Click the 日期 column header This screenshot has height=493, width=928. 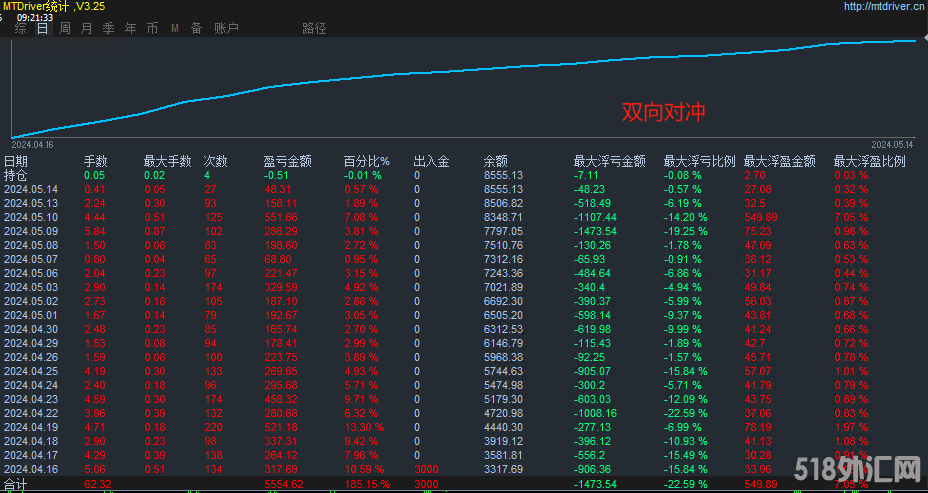[x=15, y=161]
